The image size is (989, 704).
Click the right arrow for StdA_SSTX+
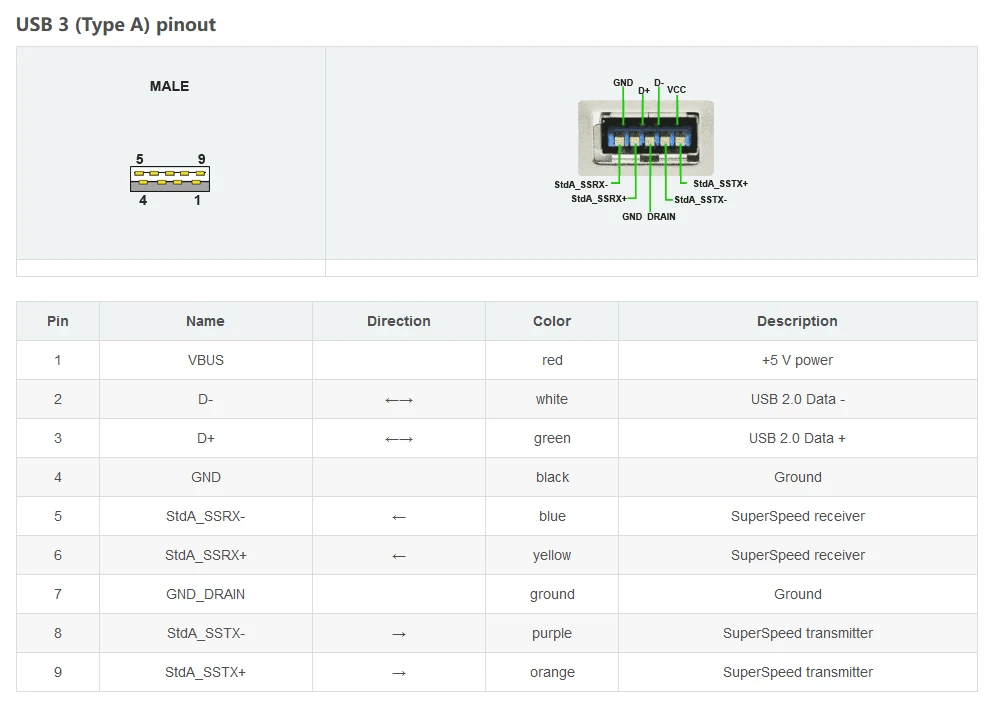click(399, 673)
